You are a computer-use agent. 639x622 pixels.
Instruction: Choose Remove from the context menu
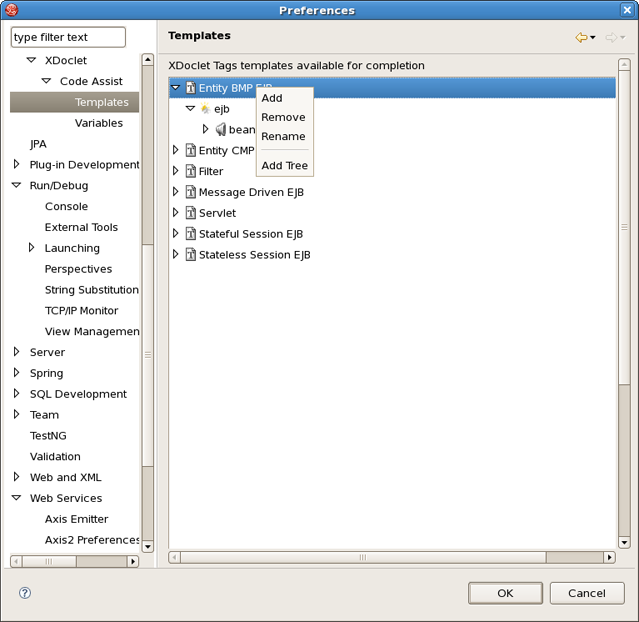[x=283, y=117]
